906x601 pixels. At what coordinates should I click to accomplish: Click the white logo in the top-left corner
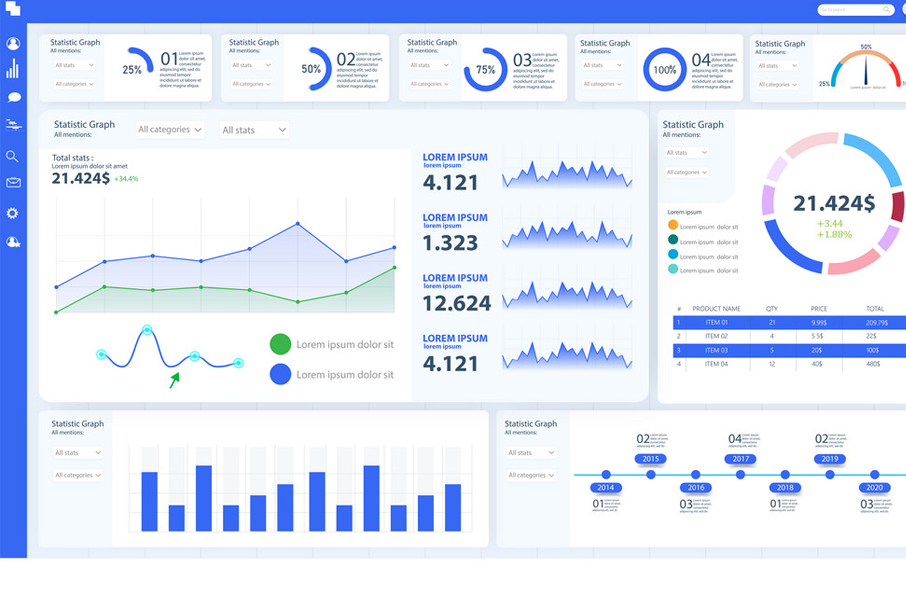[x=13, y=8]
